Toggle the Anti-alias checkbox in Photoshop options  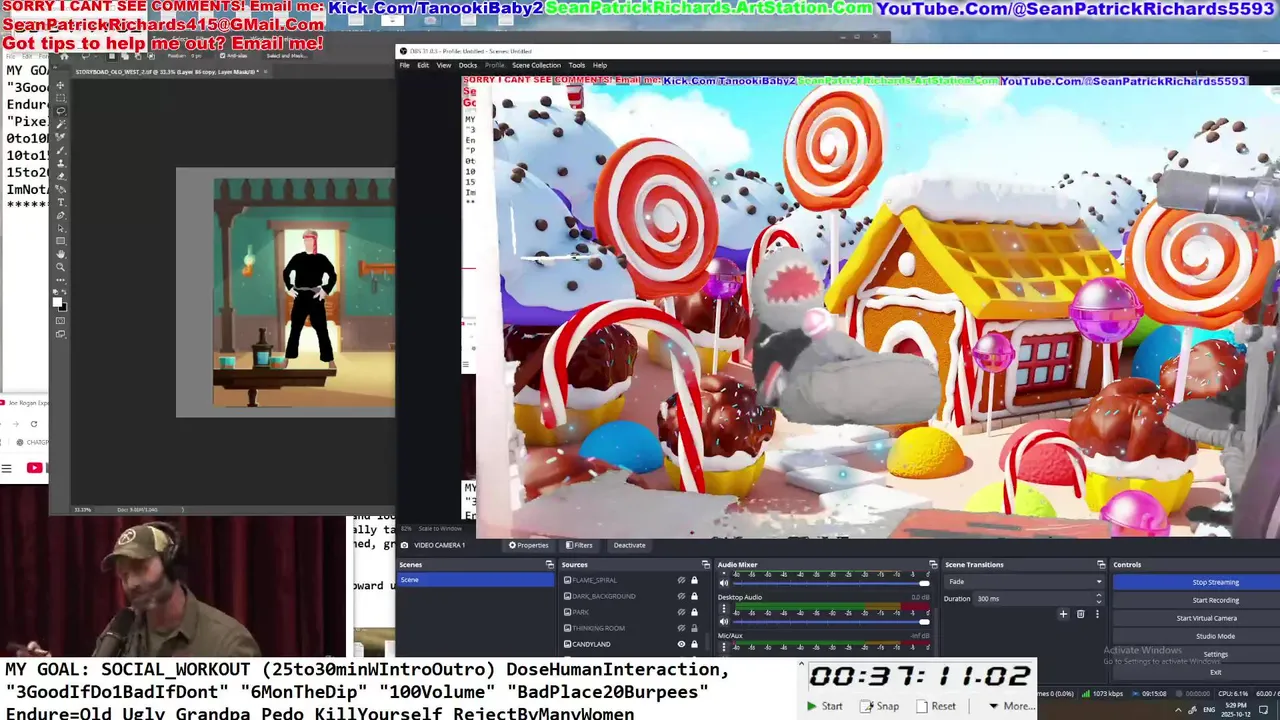222,56
